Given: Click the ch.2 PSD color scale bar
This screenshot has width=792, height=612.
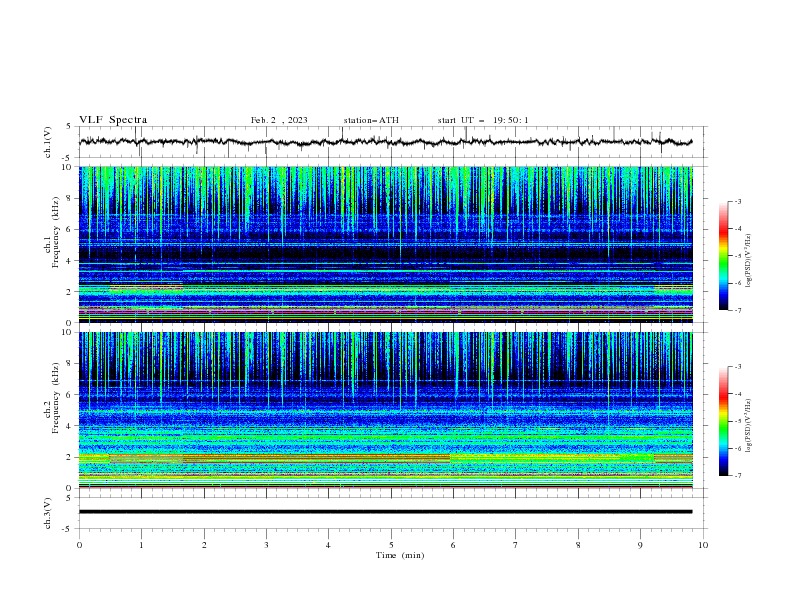Looking at the screenshot, I should pyautogui.click(x=724, y=421).
